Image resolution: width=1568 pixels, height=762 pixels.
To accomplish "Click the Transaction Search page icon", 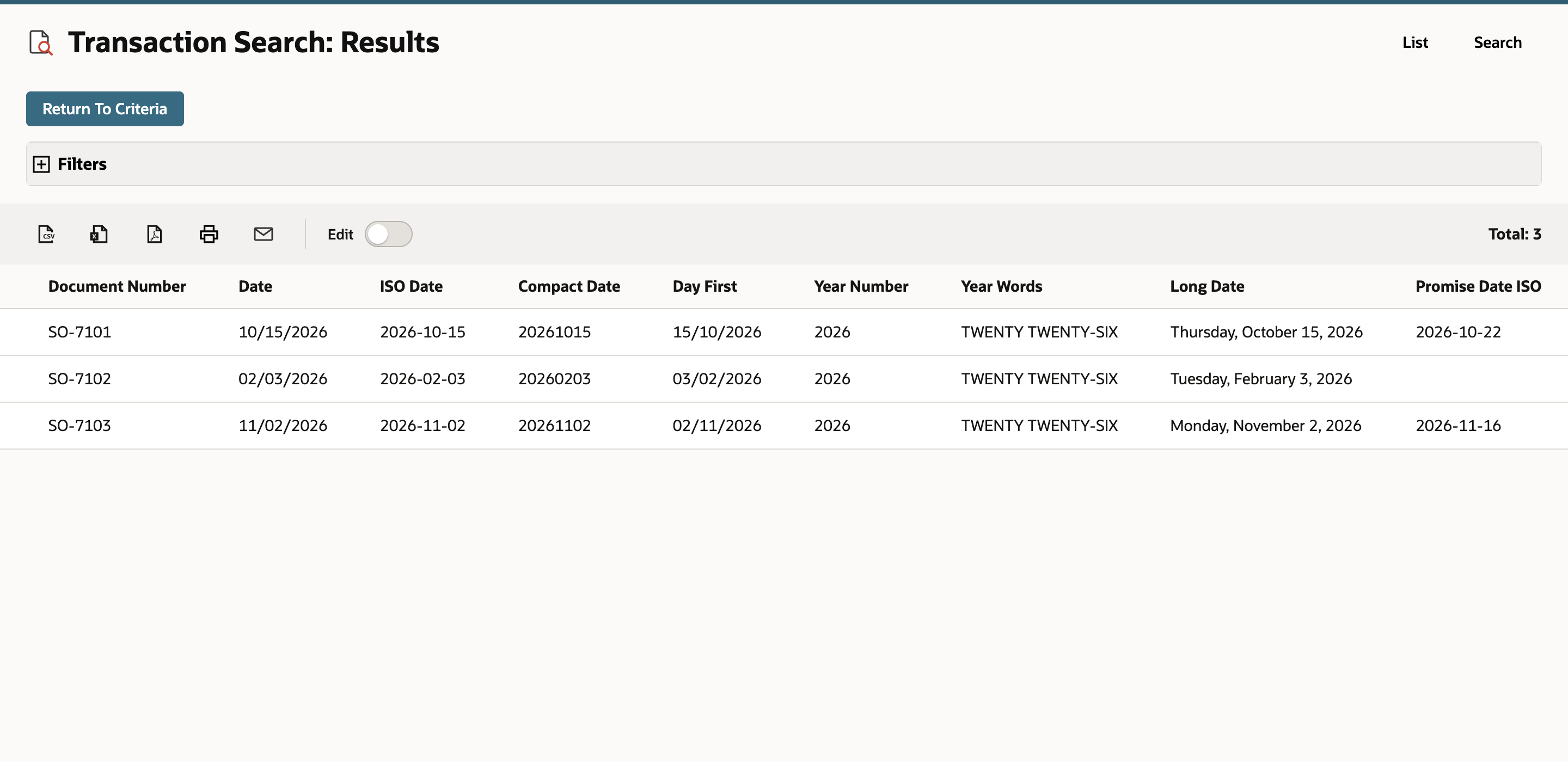I will tap(41, 42).
